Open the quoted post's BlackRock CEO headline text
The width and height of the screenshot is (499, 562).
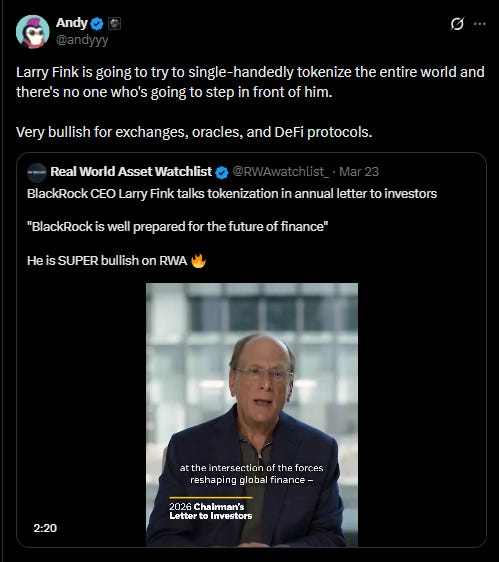[232, 194]
